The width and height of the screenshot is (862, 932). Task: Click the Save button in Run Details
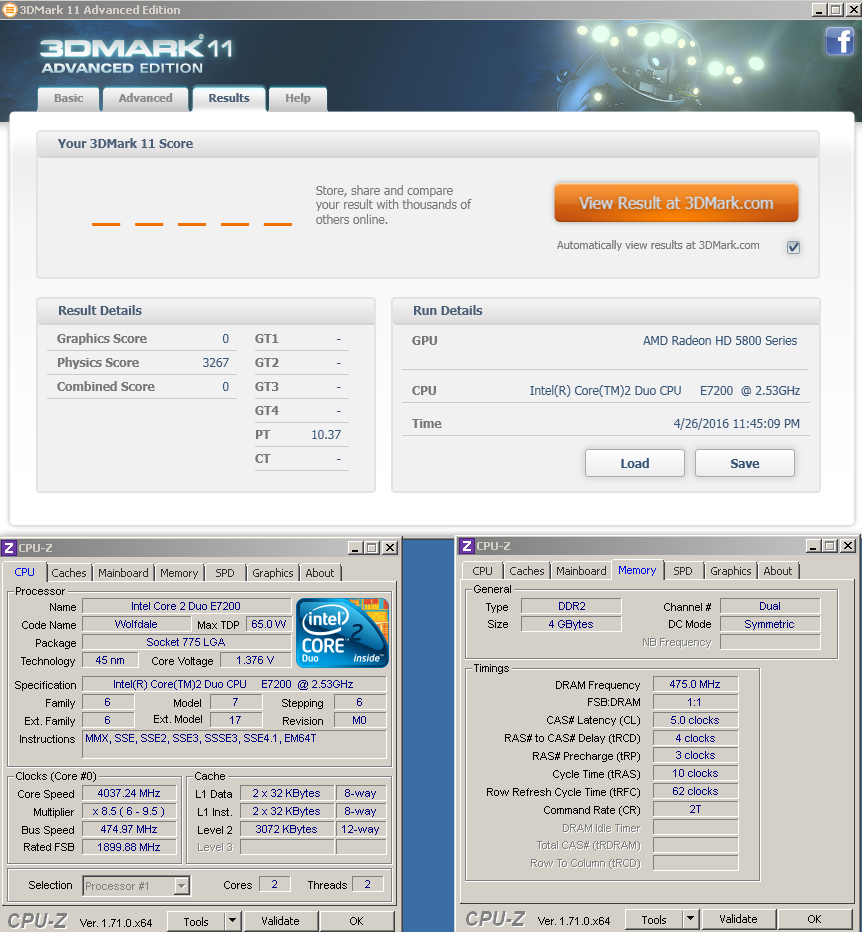point(745,463)
